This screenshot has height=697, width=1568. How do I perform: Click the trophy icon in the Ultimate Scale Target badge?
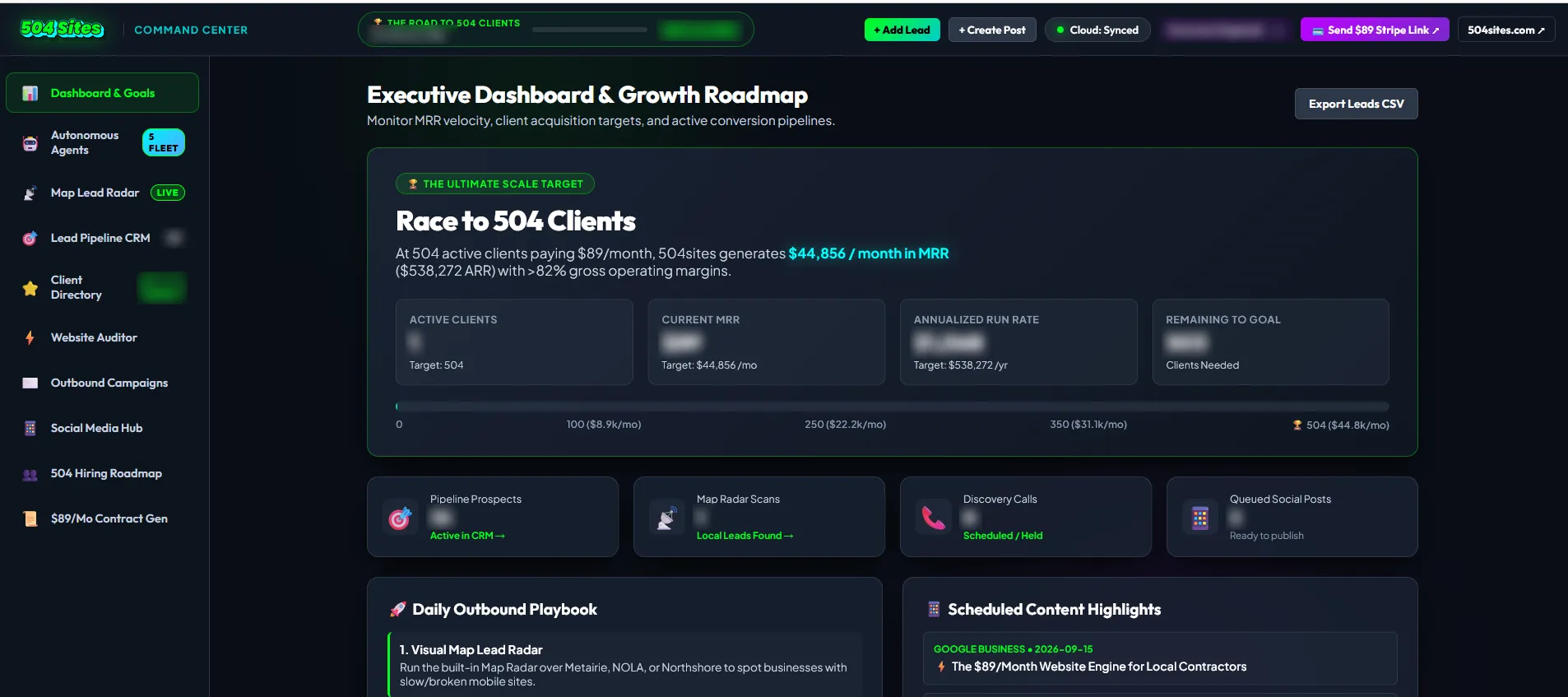point(413,184)
